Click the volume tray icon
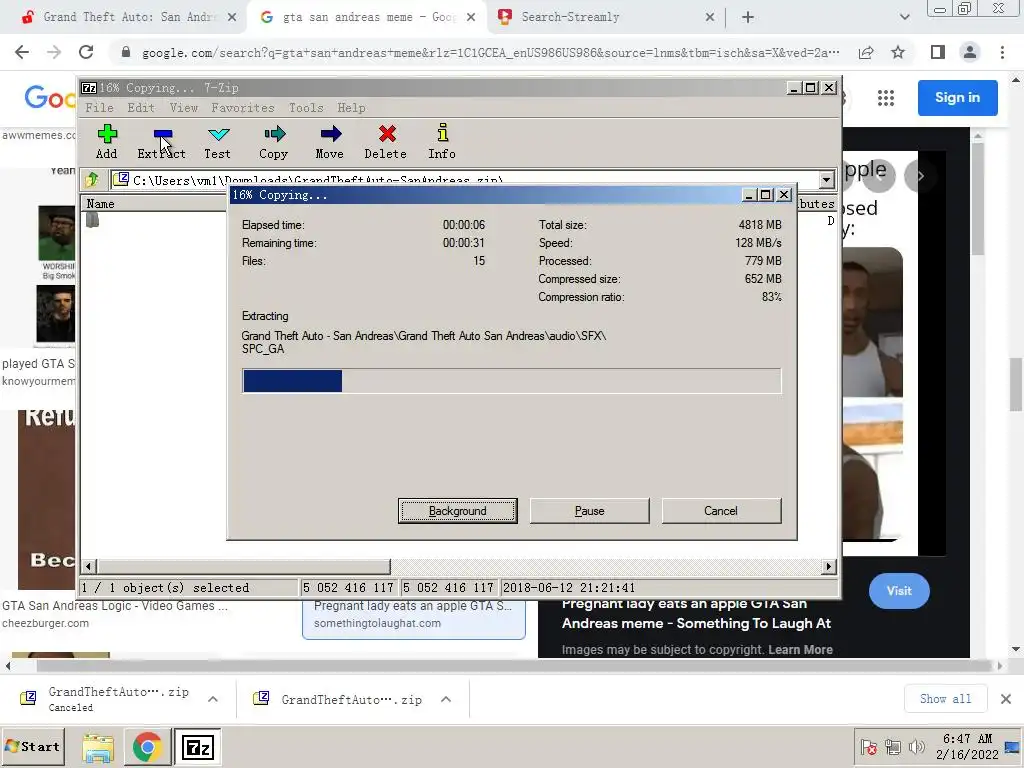This screenshot has width=1024, height=768. (x=917, y=747)
